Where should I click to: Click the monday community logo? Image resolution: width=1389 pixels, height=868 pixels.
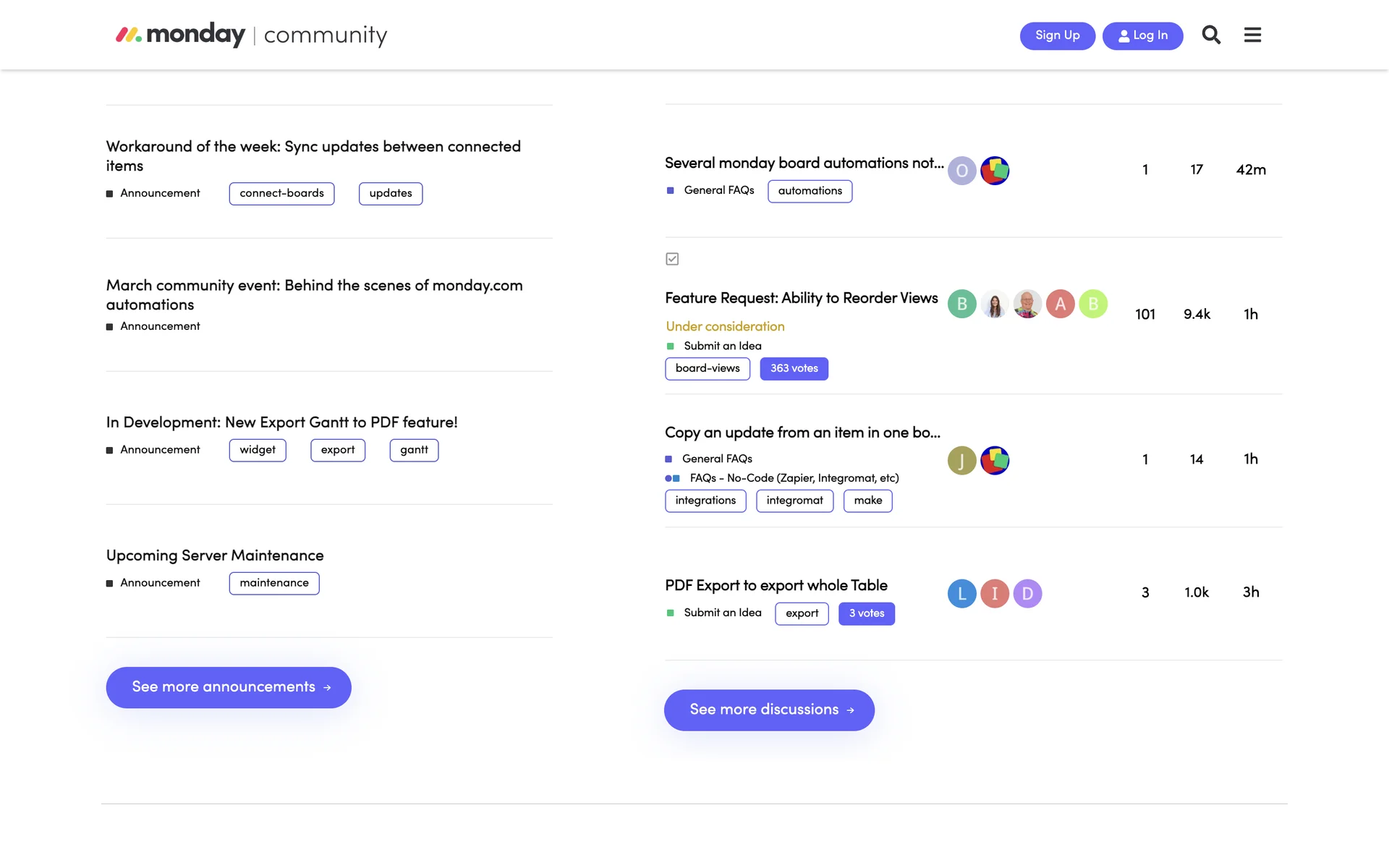click(x=252, y=35)
